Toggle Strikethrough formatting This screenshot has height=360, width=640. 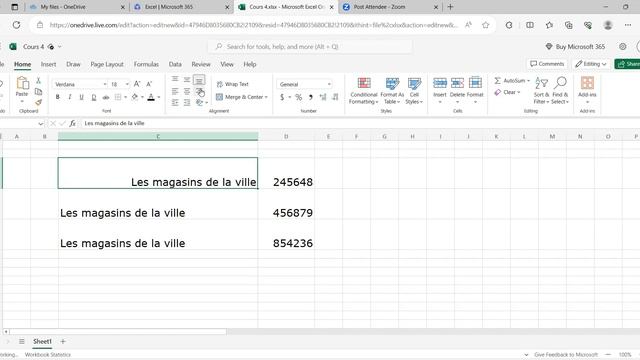click(106, 97)
